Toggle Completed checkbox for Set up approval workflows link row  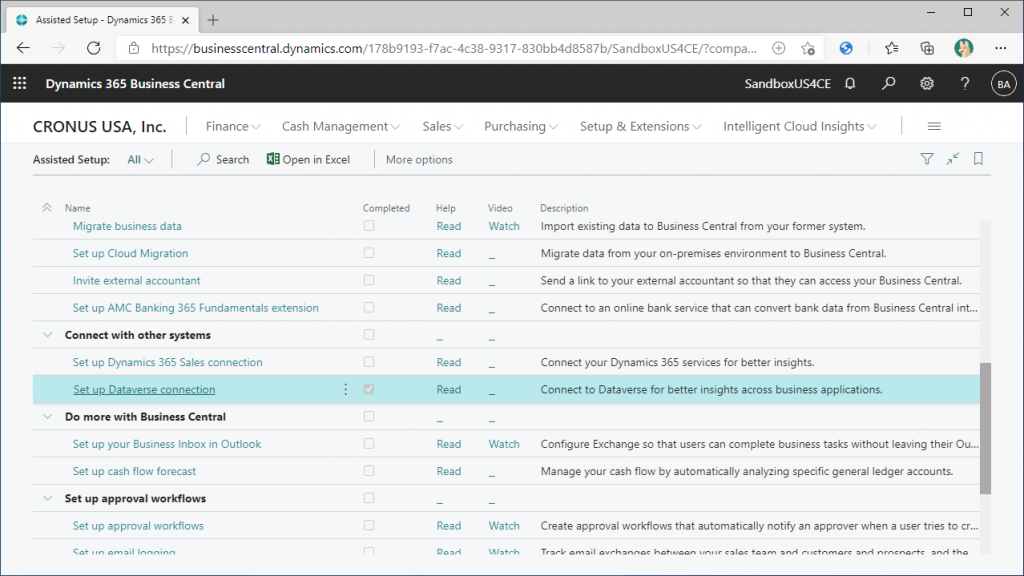point(369,525)
